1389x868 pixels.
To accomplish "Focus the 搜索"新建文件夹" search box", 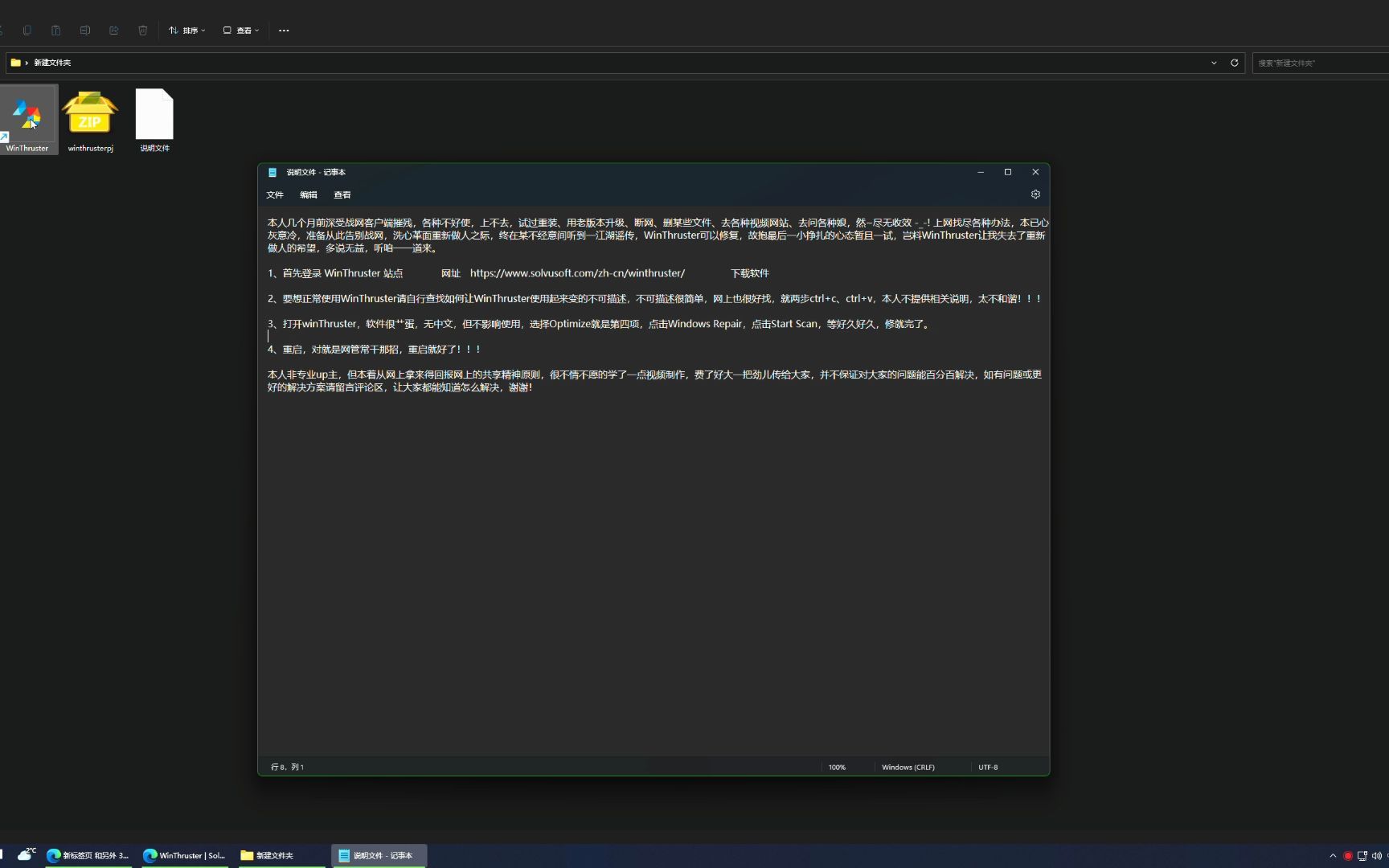I will (x=1321, y=63).
